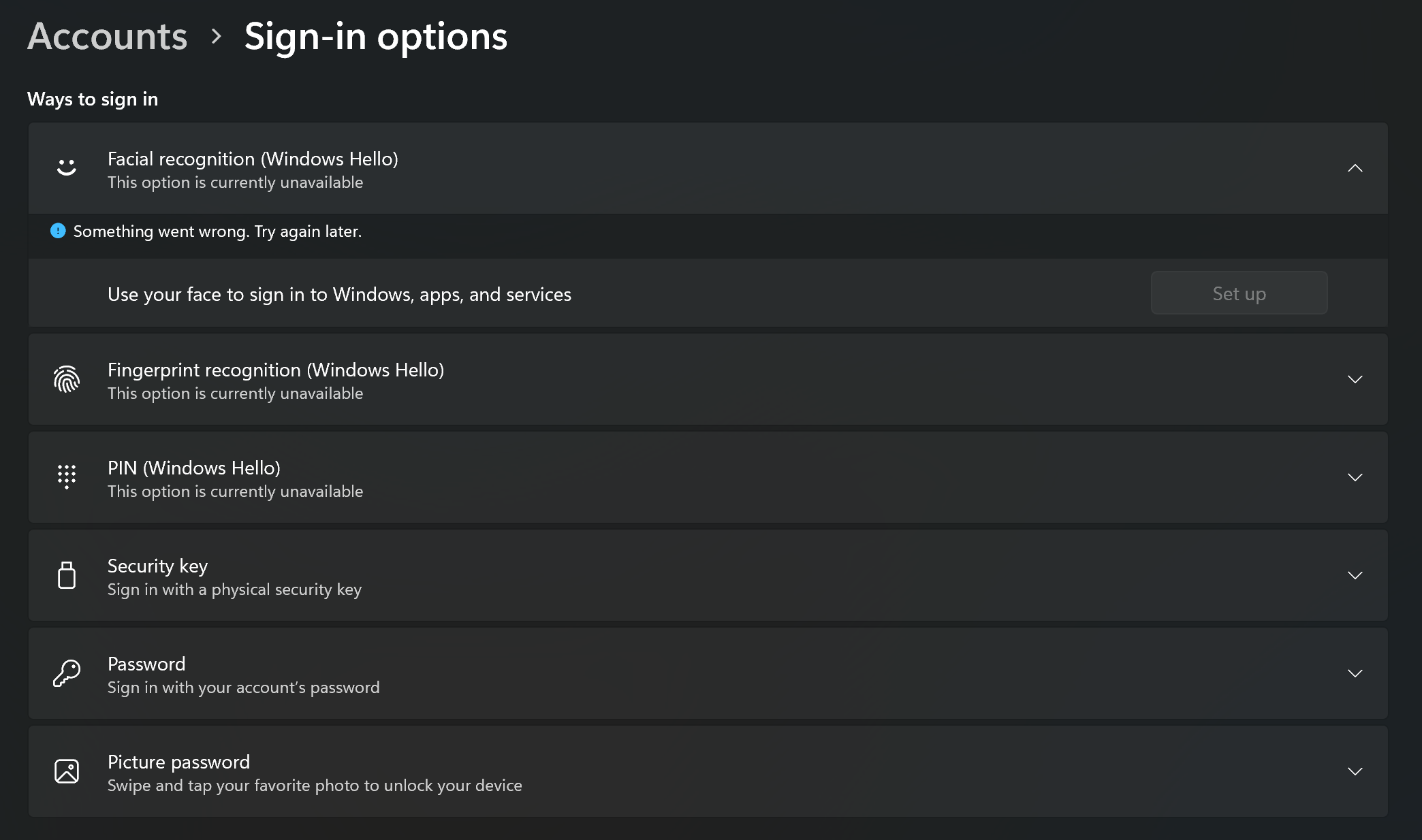Expand the Fingerprint recognition chevron
Viewport: 1422px width, 840px height.
(x=1355, y=379)
